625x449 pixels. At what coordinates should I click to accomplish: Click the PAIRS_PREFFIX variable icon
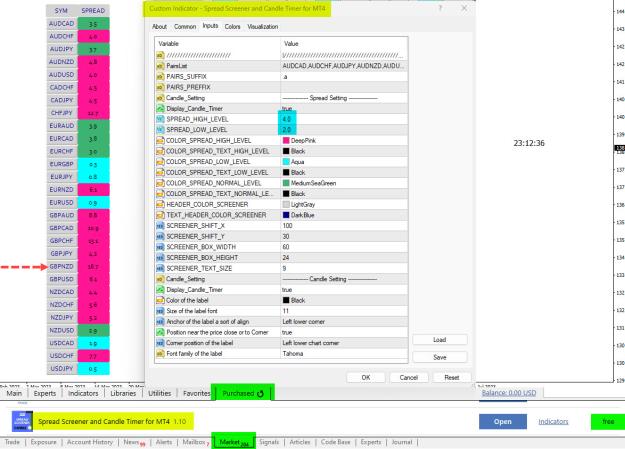(x=160, y=87)
